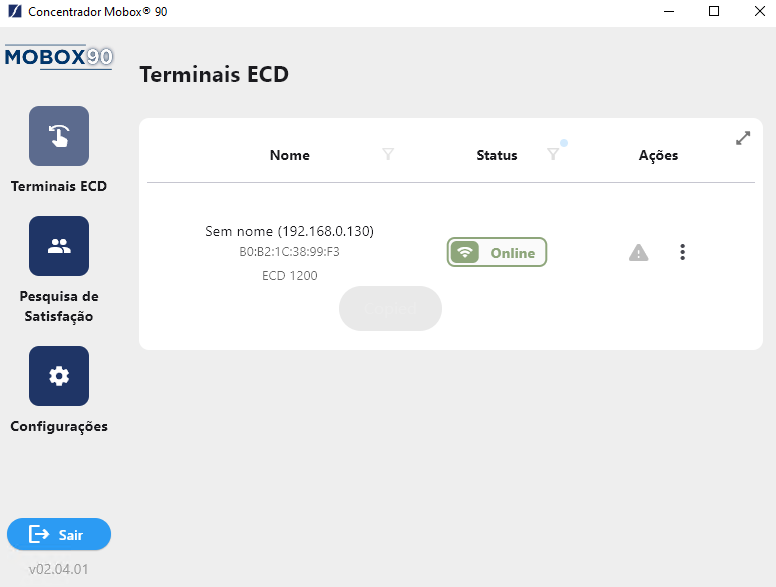Click the MAC address B0:B2:1C:38:99:F3

(x=290, y=251)
